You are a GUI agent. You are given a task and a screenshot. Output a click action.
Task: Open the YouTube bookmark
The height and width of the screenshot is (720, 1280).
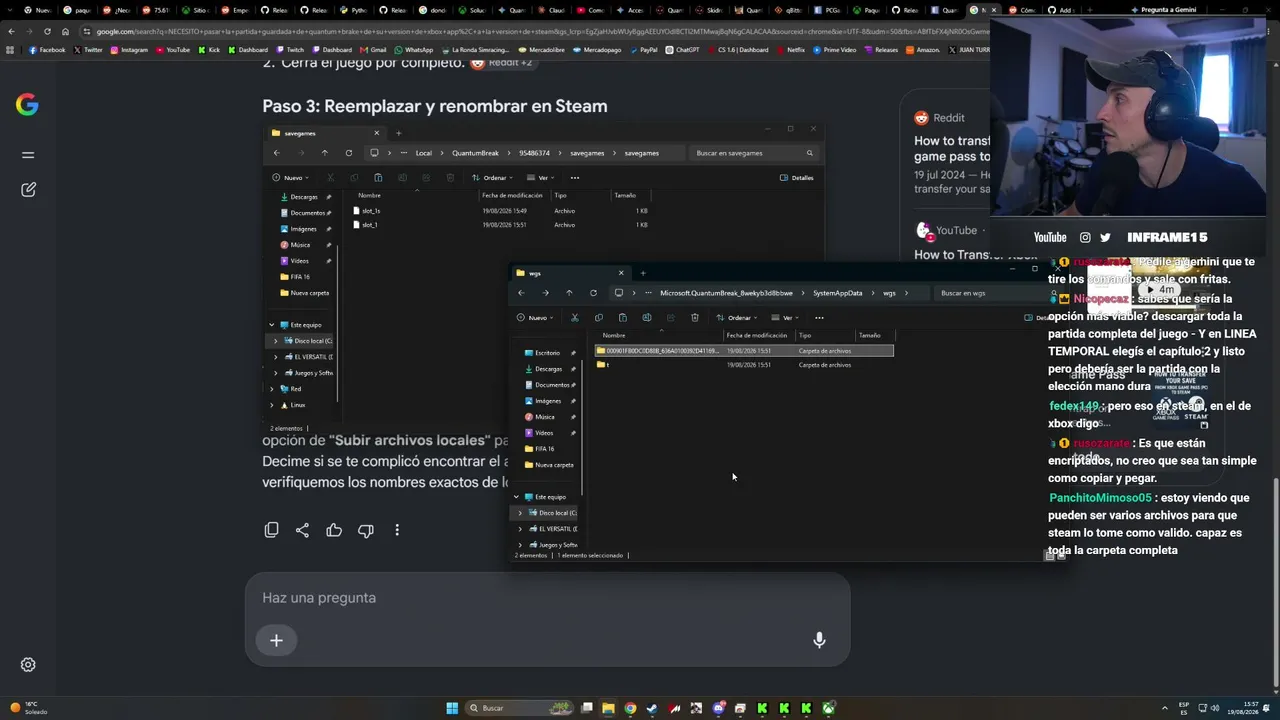[172, 50]
